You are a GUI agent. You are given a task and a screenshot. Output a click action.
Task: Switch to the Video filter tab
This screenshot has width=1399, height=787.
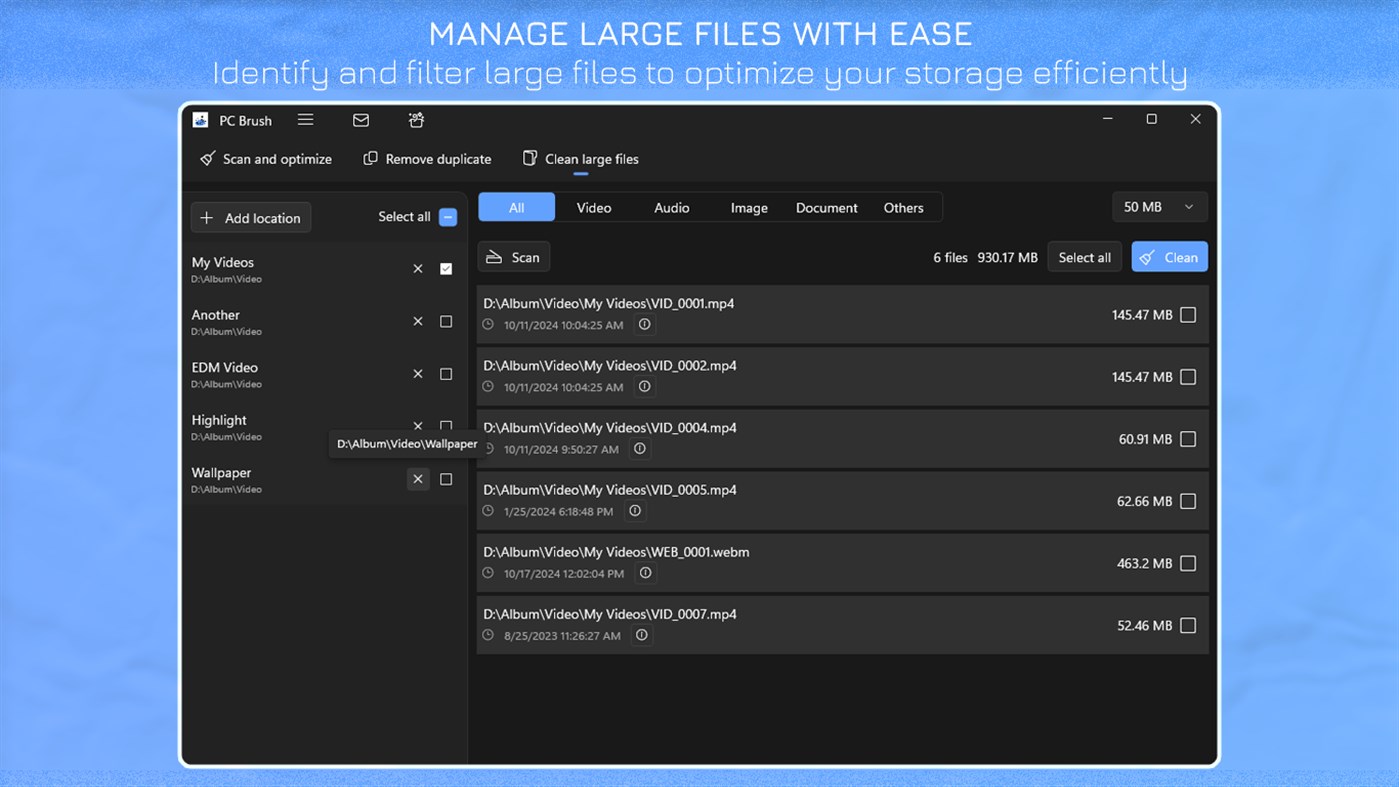[x=593, y=207]
